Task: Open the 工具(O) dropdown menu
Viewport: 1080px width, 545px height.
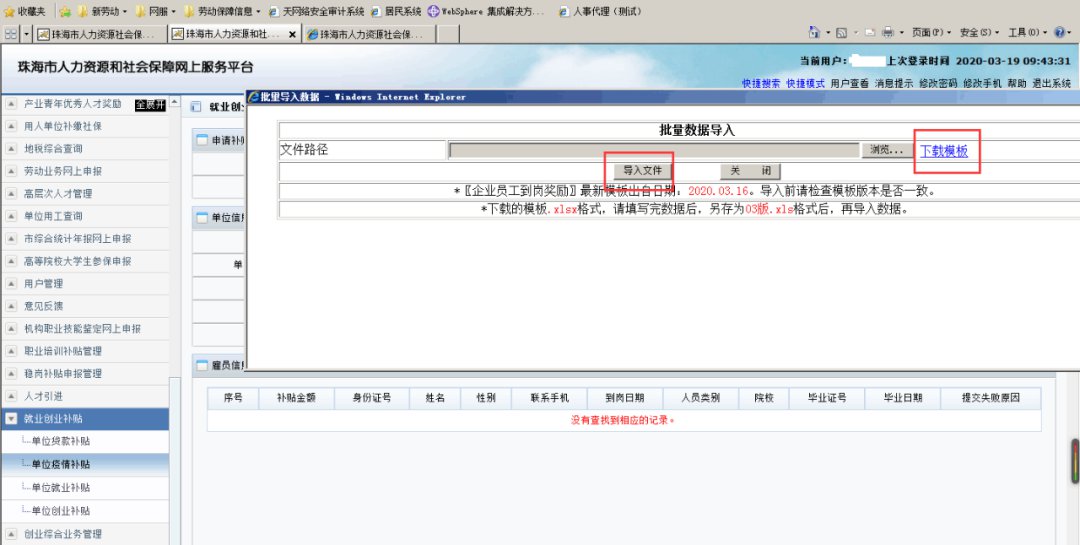Action: (x=1024, y=33)
